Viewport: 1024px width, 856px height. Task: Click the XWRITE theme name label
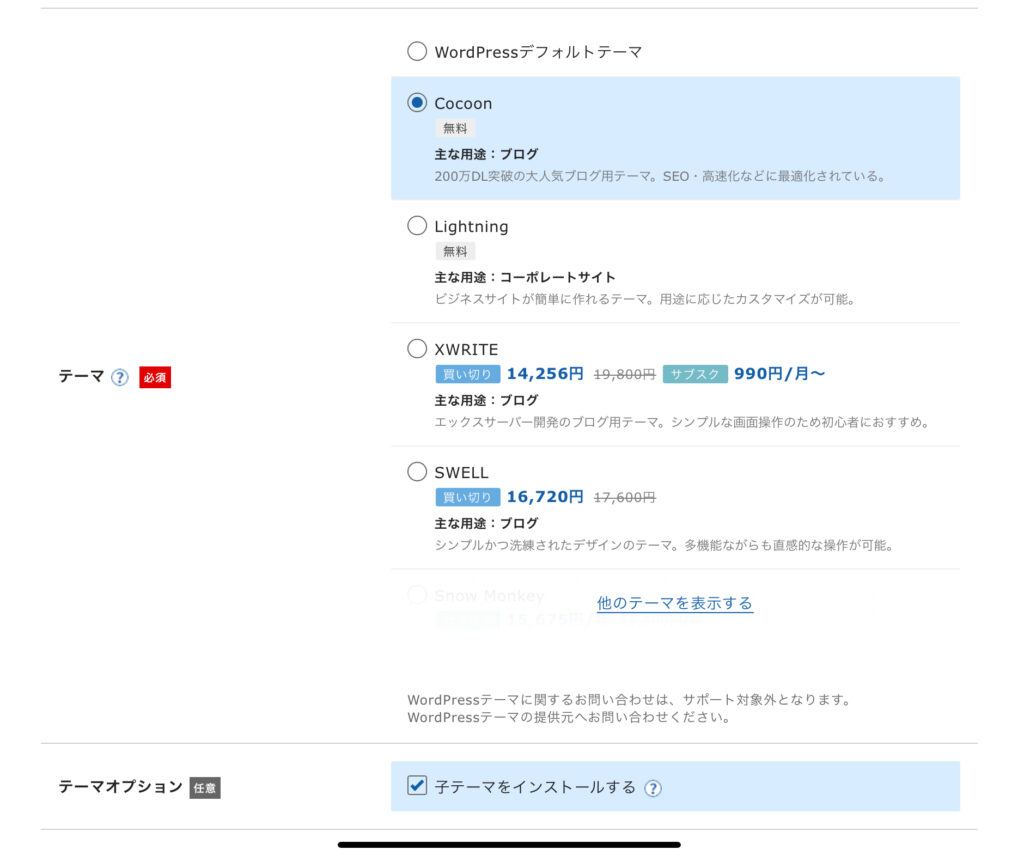click(466, 349)
